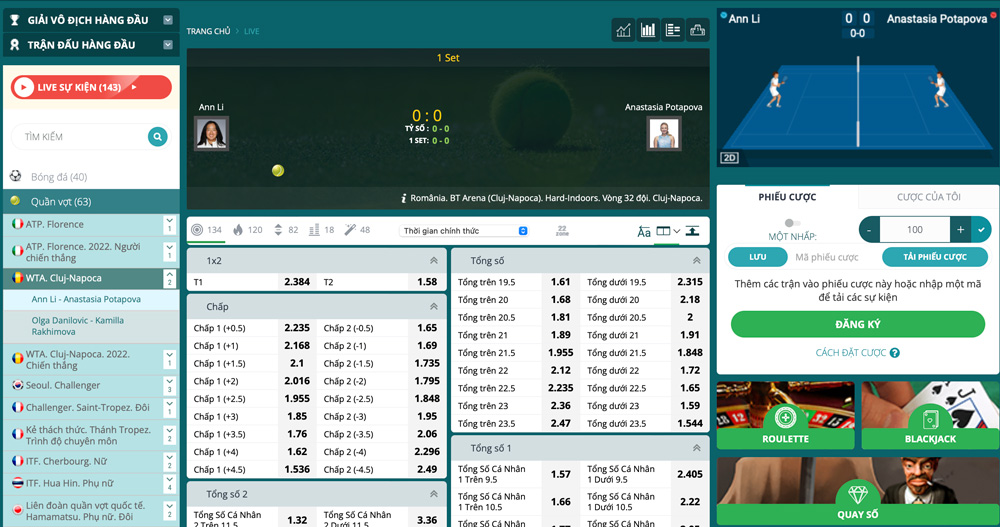
Task: Click the search magnifier button
Action: pos(158,137)
